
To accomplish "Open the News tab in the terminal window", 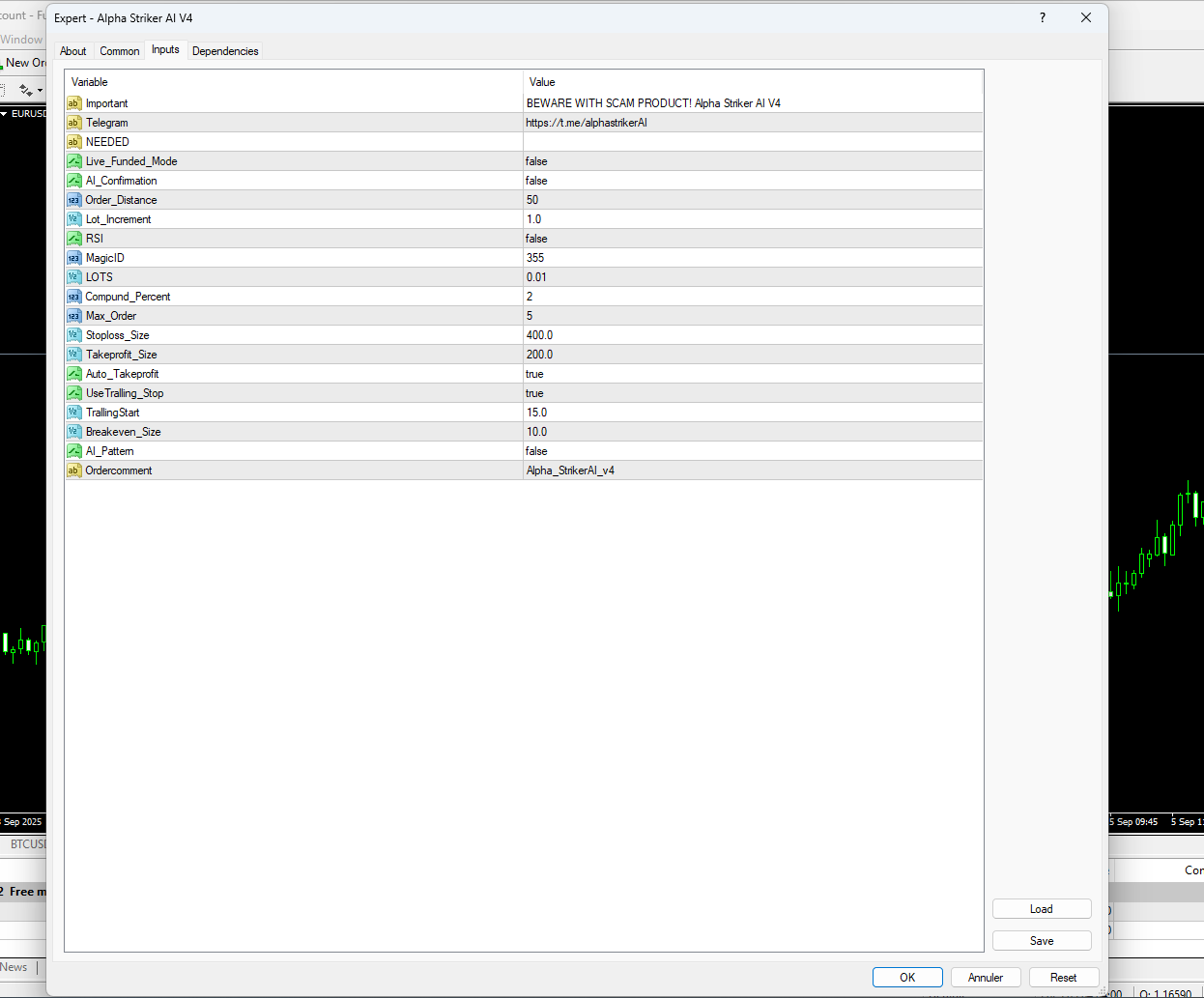I will (14, 967).
